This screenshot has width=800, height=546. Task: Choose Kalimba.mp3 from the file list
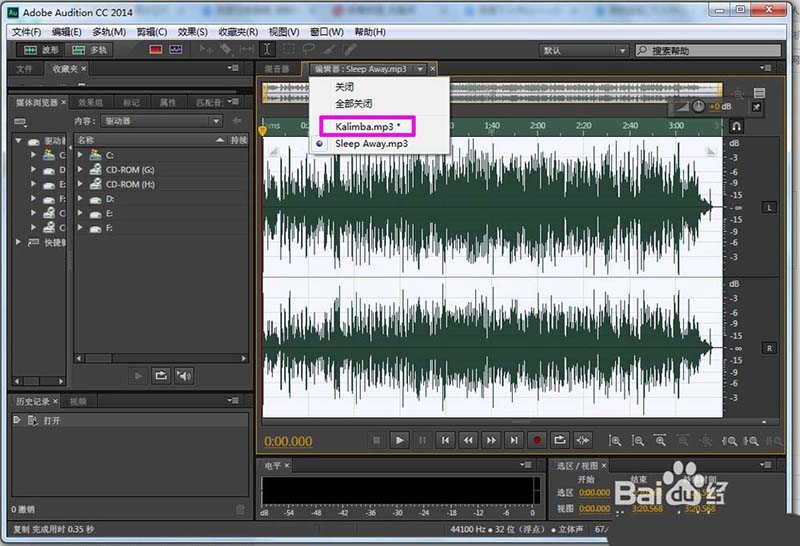pos(367,126)
